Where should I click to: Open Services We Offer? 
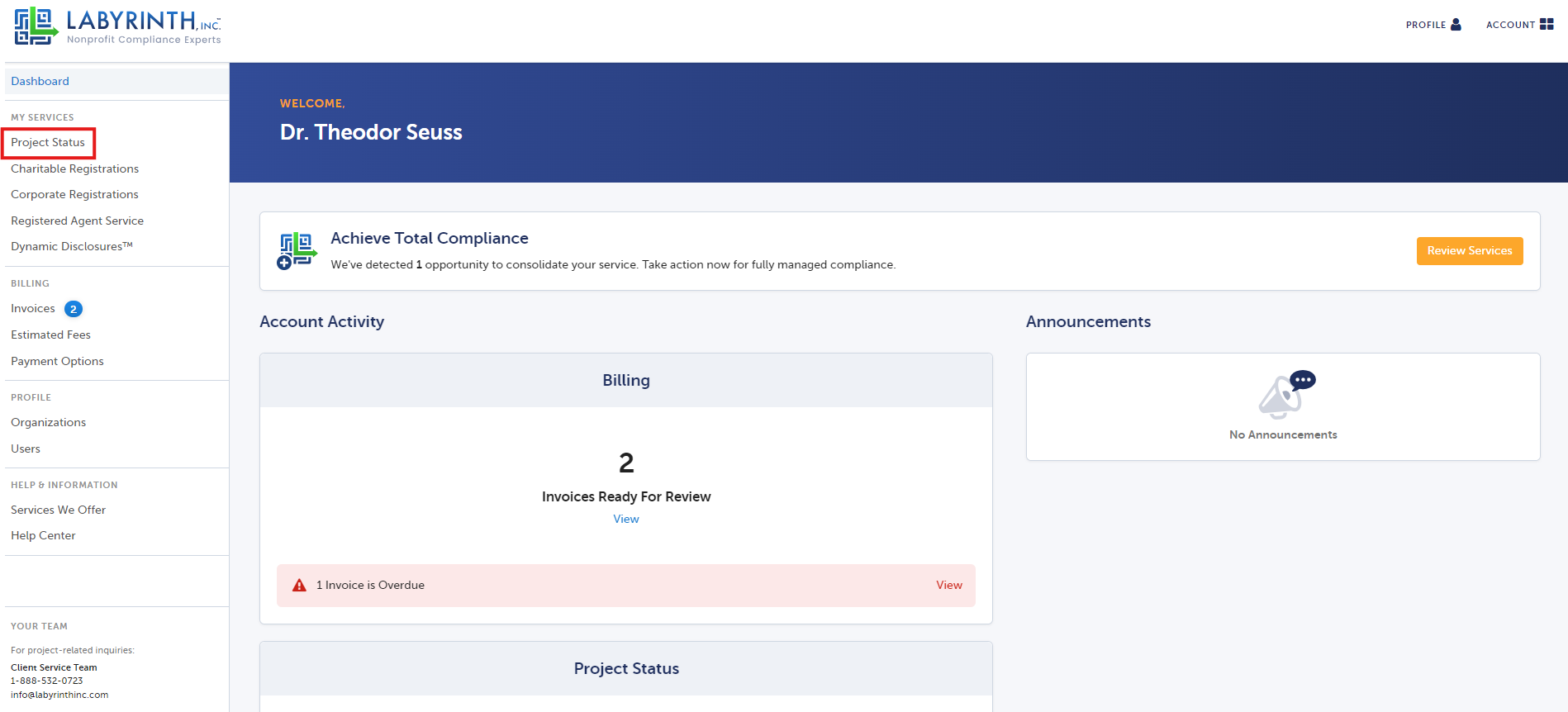[58, 510]
